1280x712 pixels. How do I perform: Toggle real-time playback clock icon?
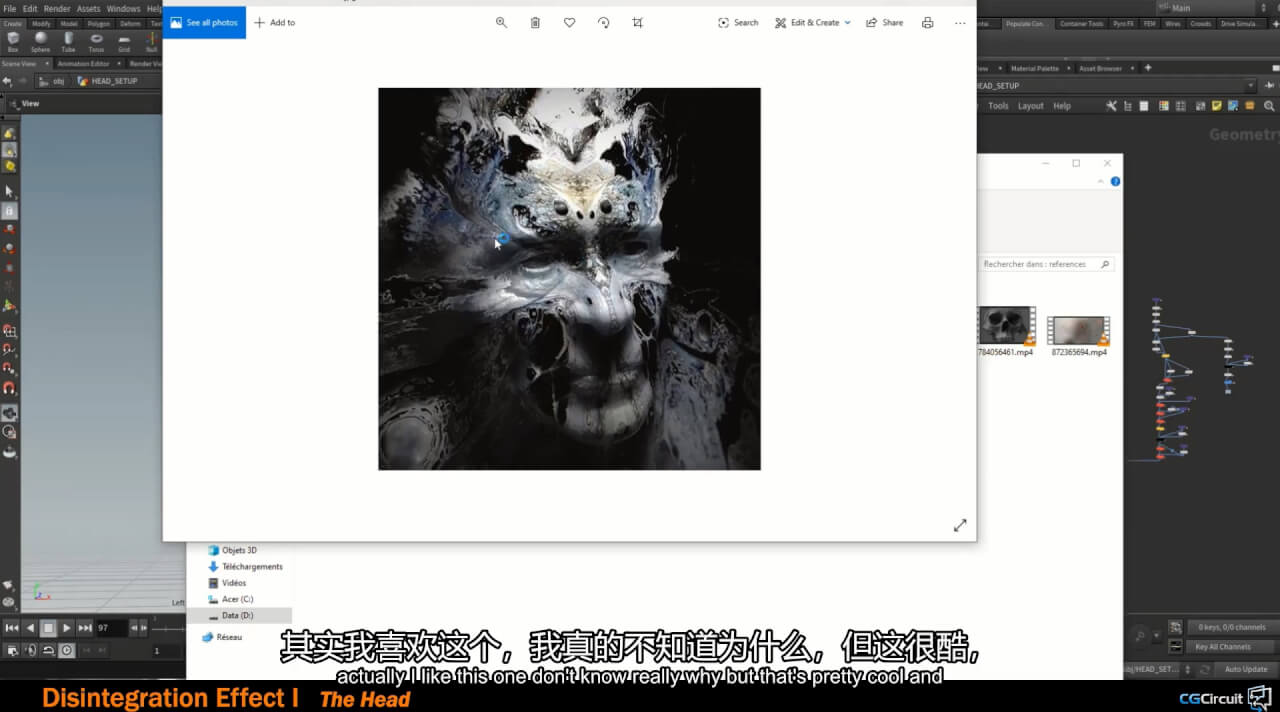(66, 650)
